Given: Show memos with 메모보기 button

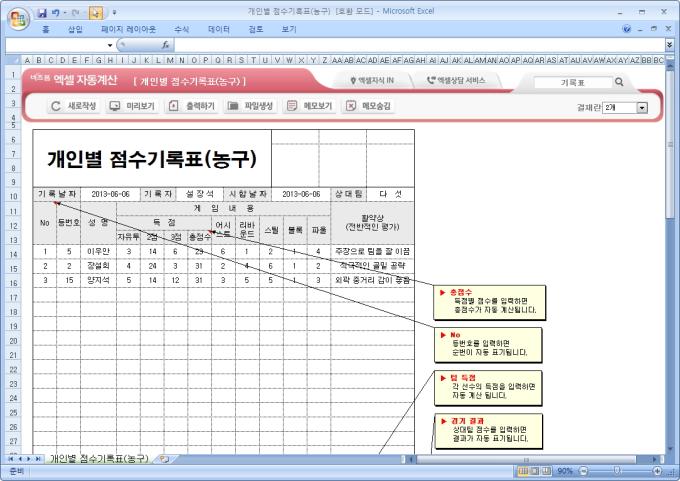Looking at the screenshot, I should click(309, 106).
